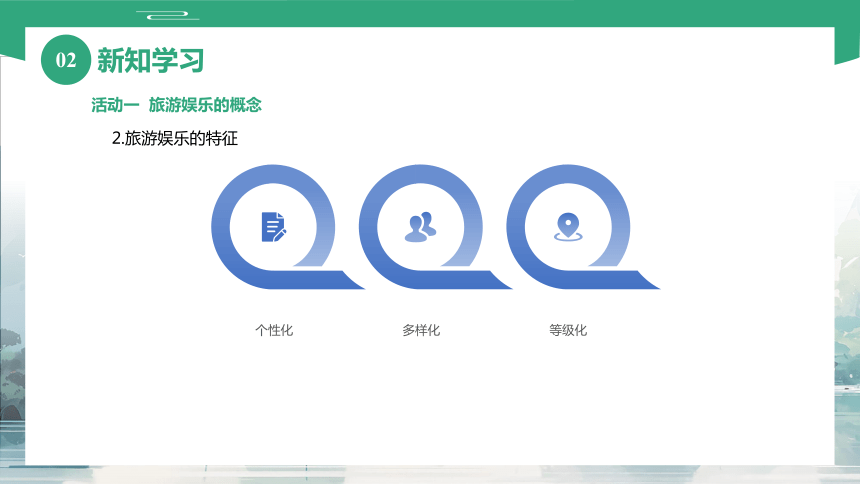Click the location pin icon above 等级化
This screenshot has width=860, height=484.
pos(568,227)
